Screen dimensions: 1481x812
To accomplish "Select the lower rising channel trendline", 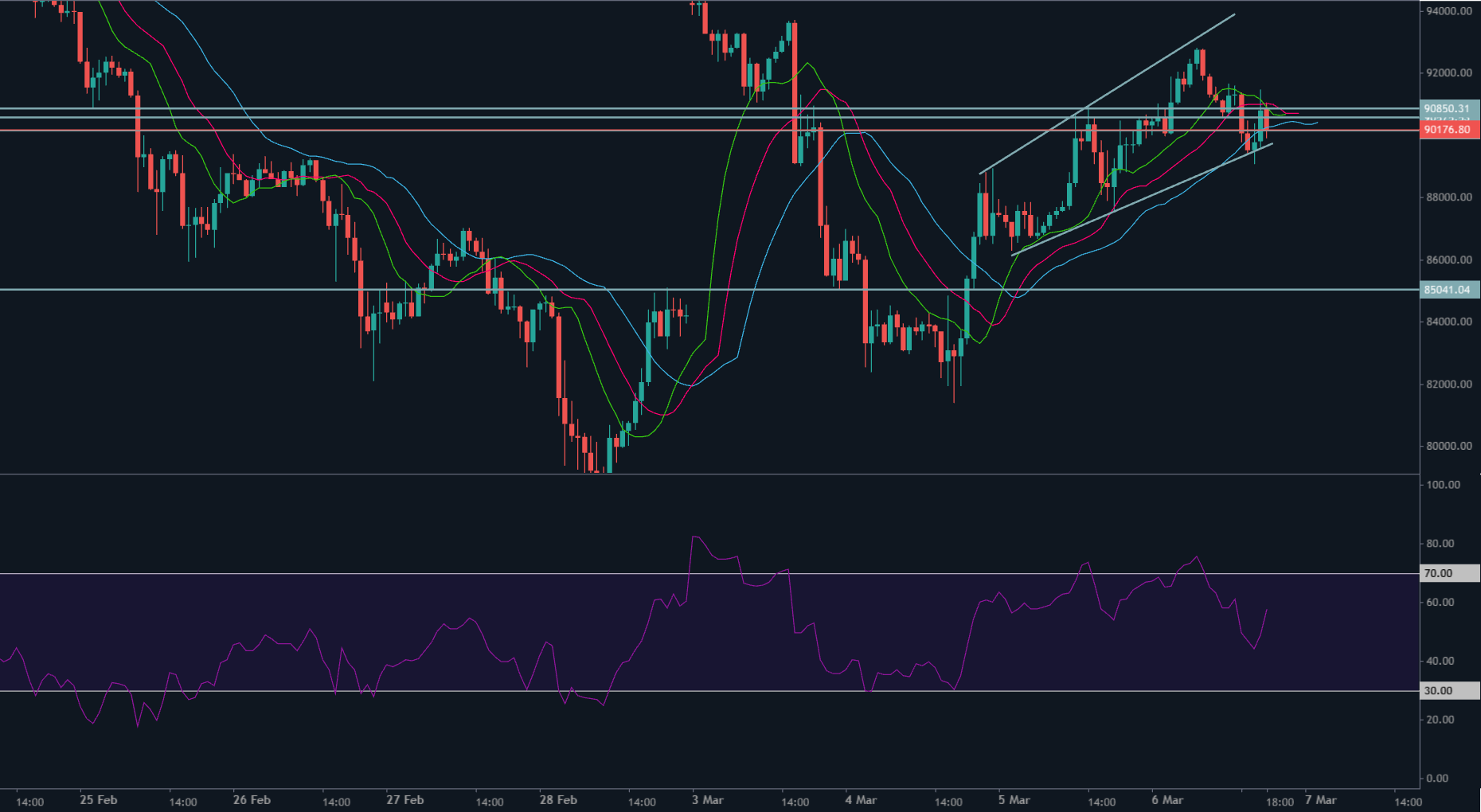I will coord(1142,199).
